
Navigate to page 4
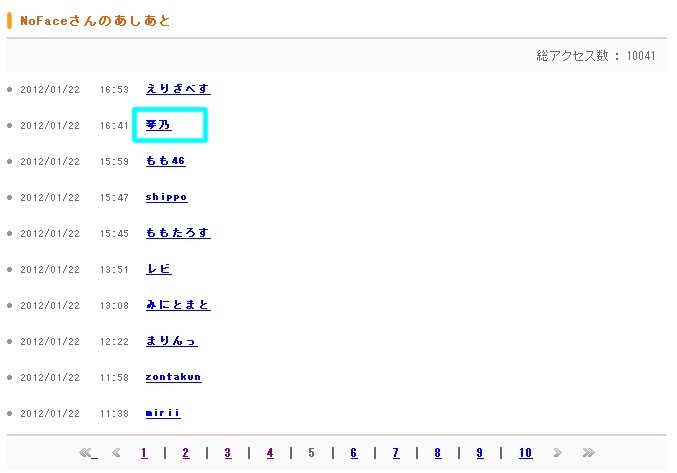coord(270,453)
